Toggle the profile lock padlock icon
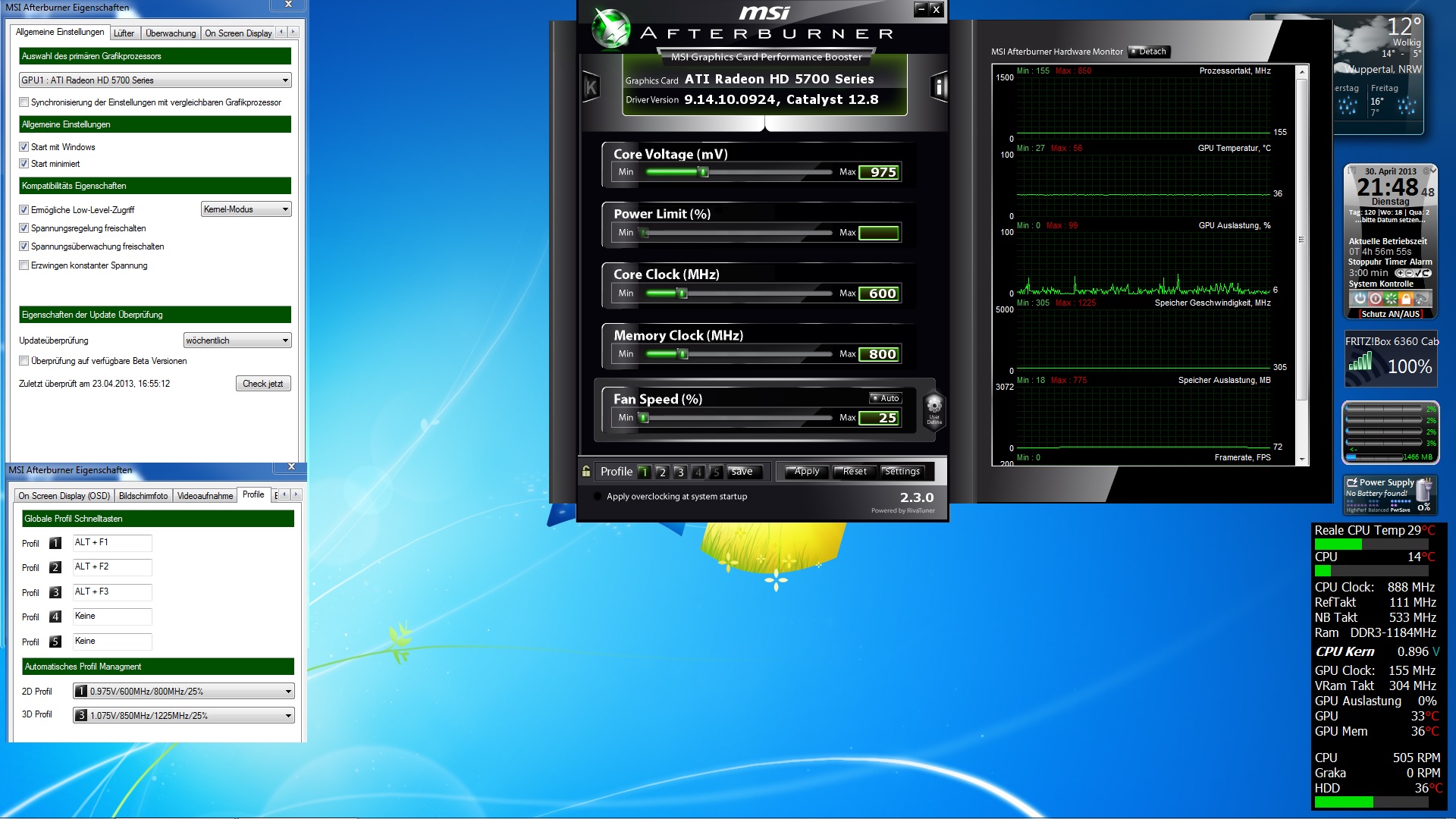The image size is (1456, 819). pyautogui.click(x=586, y=472)
